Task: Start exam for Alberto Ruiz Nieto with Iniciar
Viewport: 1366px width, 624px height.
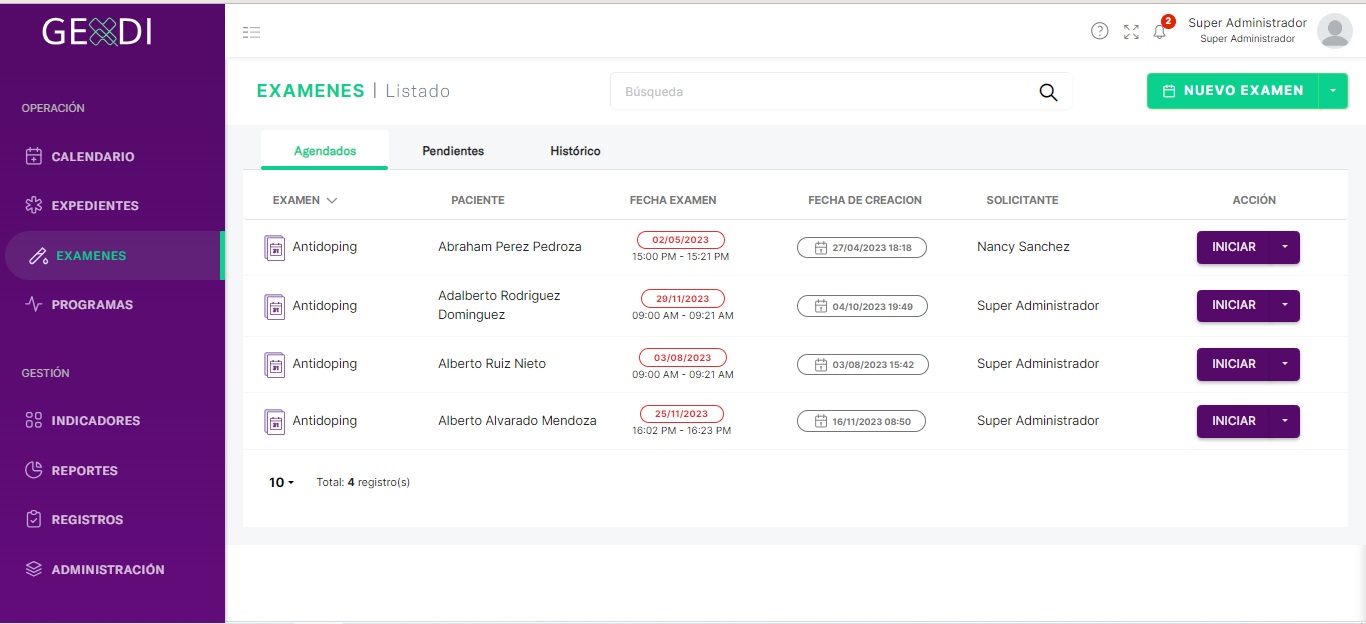Action: click(x=1234, y=364)
